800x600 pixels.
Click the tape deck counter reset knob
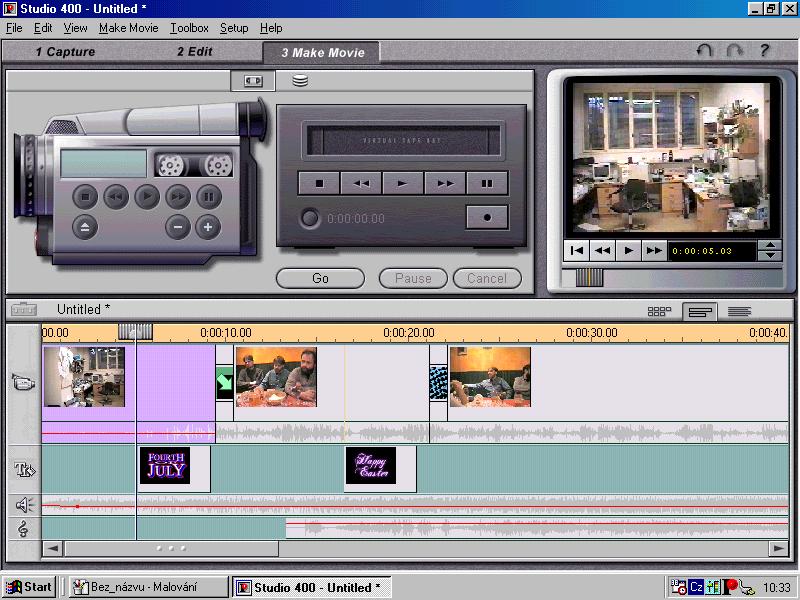[309, 218]
